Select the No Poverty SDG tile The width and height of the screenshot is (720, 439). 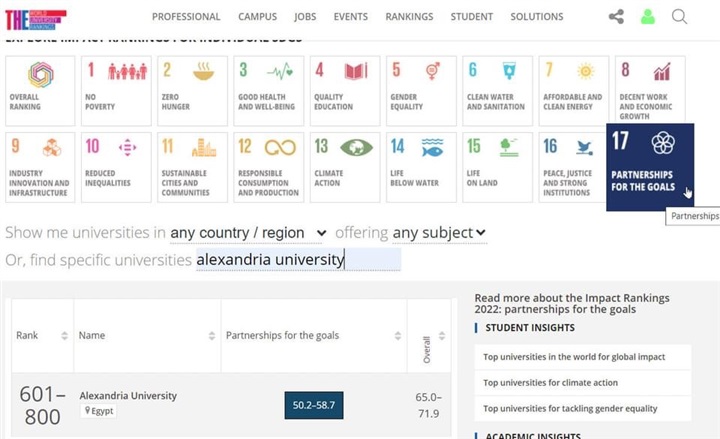(116, 90)
